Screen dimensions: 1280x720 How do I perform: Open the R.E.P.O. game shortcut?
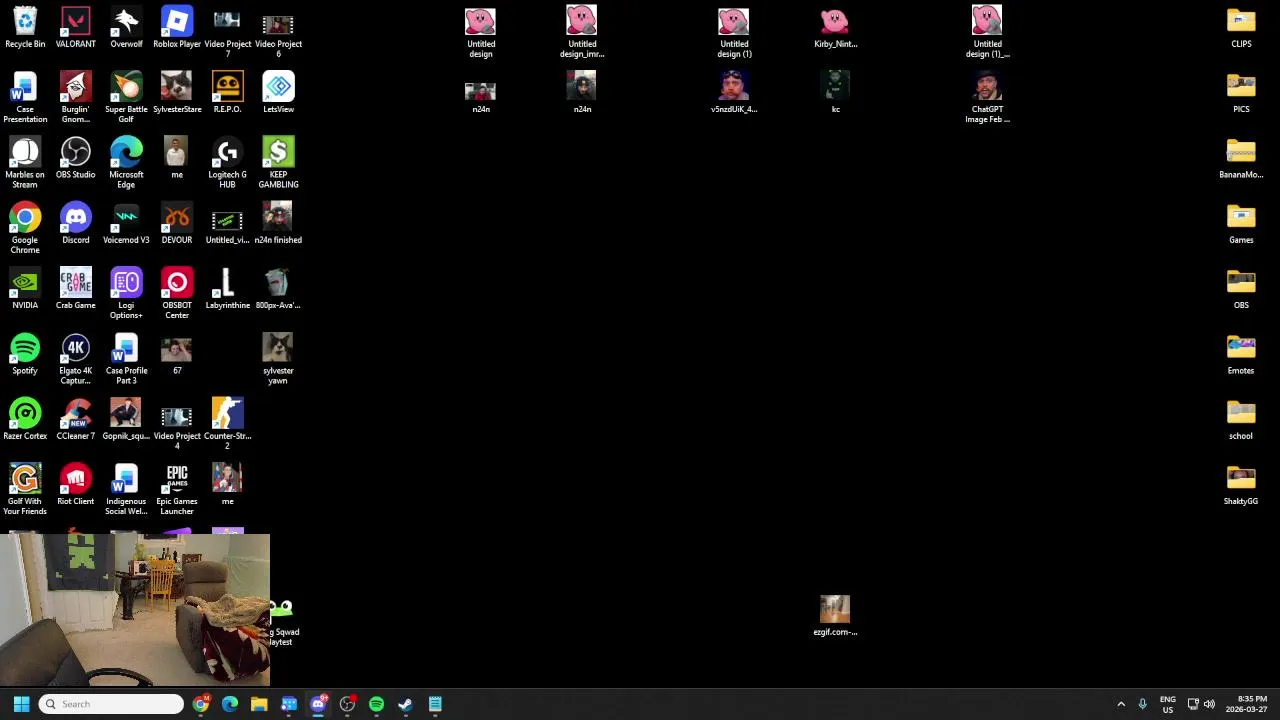click(x=227, y=93)
